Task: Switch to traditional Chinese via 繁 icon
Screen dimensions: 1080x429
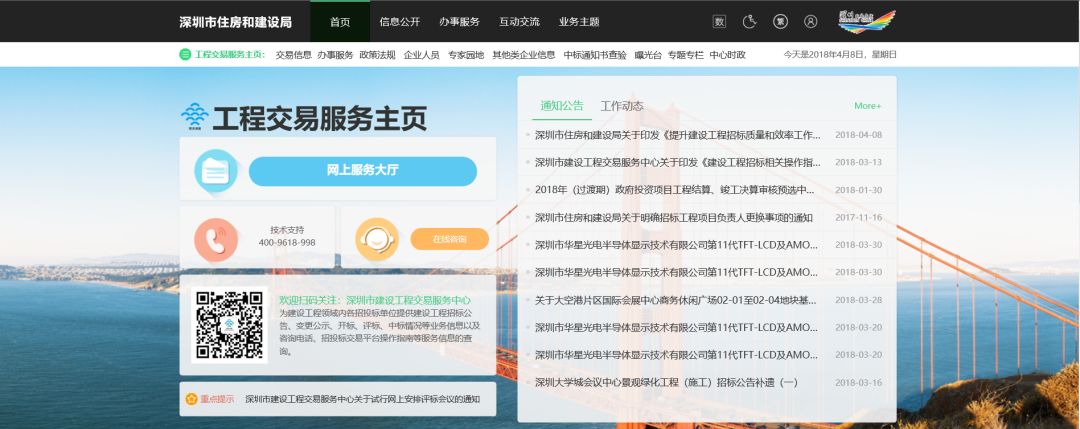Action: [780, 21]
